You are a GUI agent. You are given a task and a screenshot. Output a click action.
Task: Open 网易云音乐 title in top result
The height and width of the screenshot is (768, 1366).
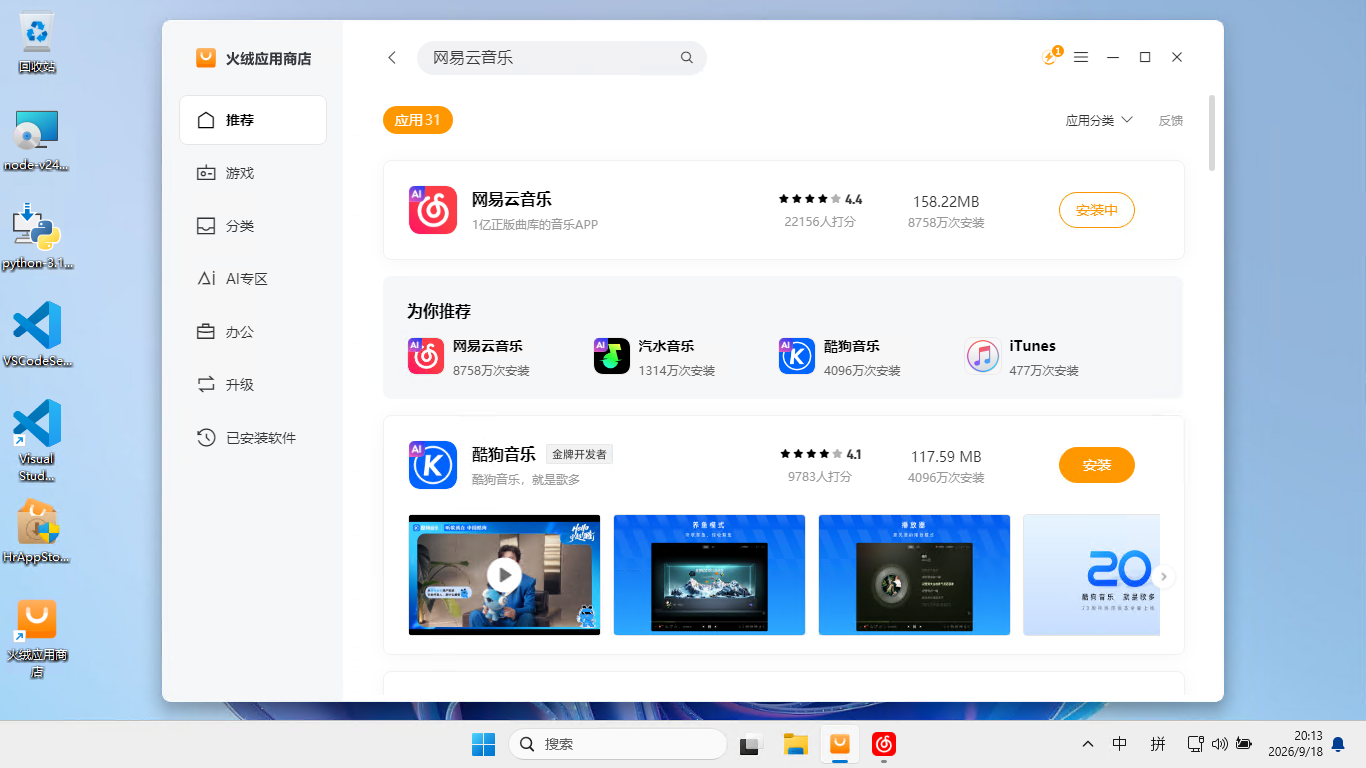pyautogui.click(x=512, y=199)
